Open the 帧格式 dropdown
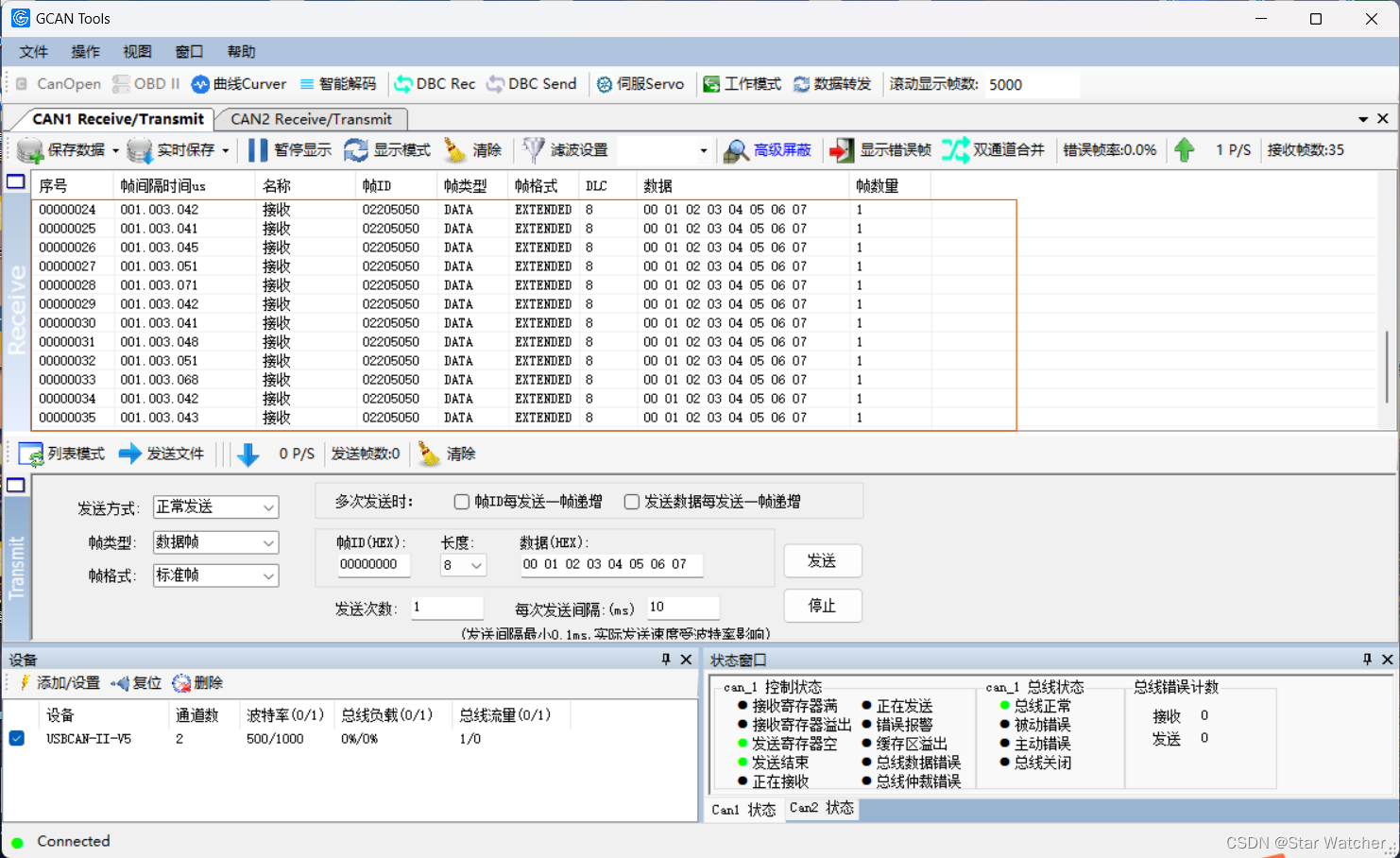 pyautogui.click(x=268, y=575)
